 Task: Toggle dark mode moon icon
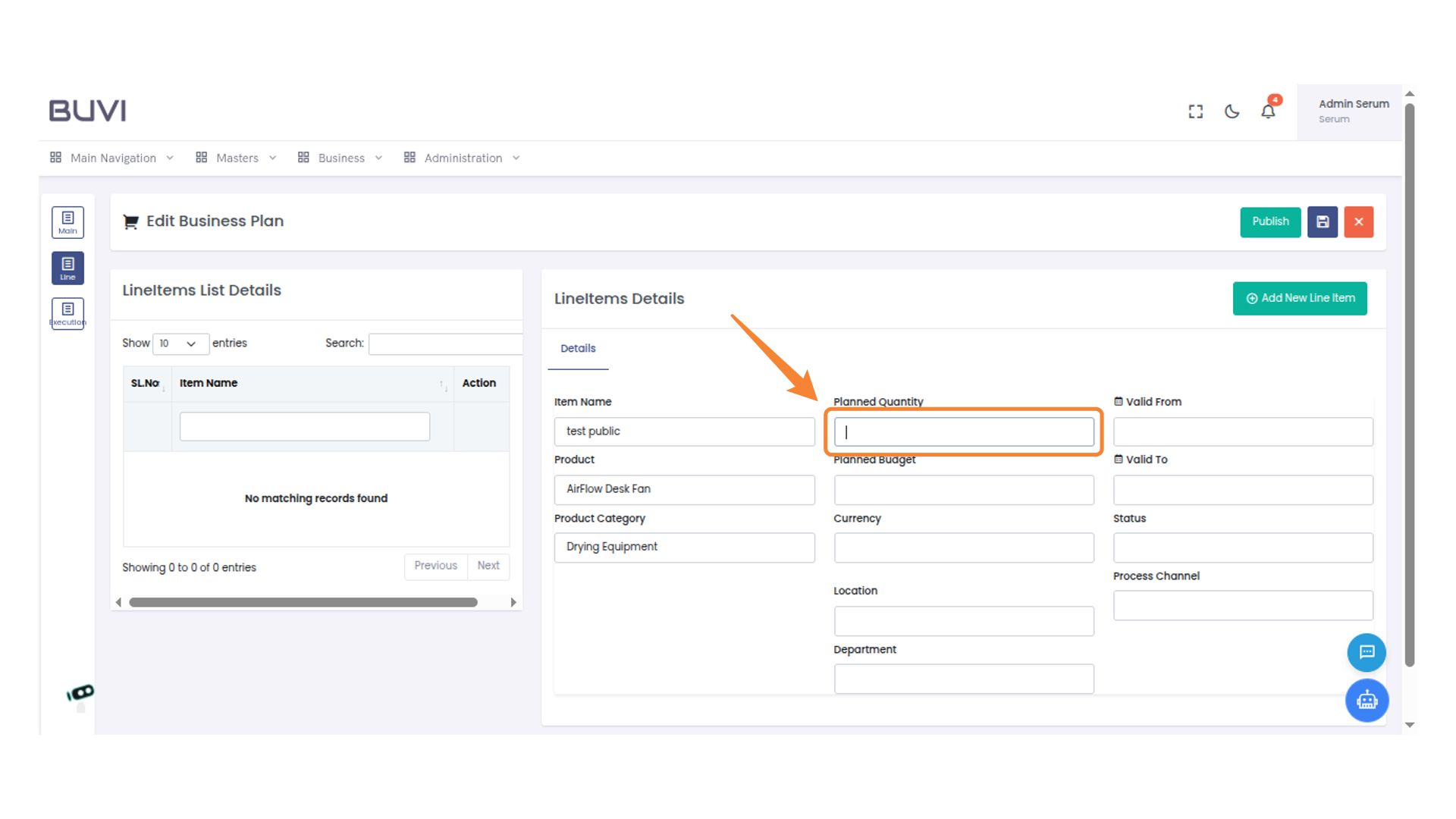(1232, 111)
